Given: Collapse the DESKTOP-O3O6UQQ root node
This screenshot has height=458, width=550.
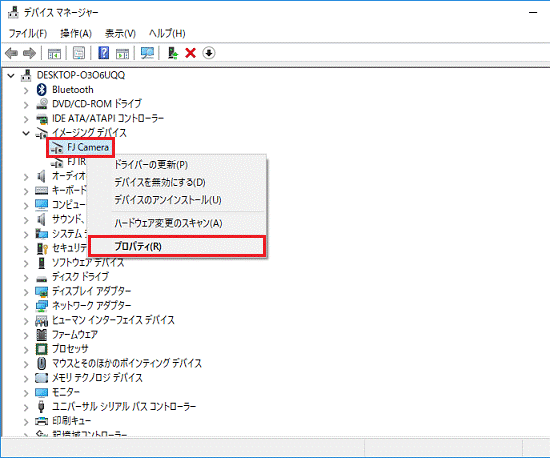Looking at the screenshot, I should pos(11,75).
